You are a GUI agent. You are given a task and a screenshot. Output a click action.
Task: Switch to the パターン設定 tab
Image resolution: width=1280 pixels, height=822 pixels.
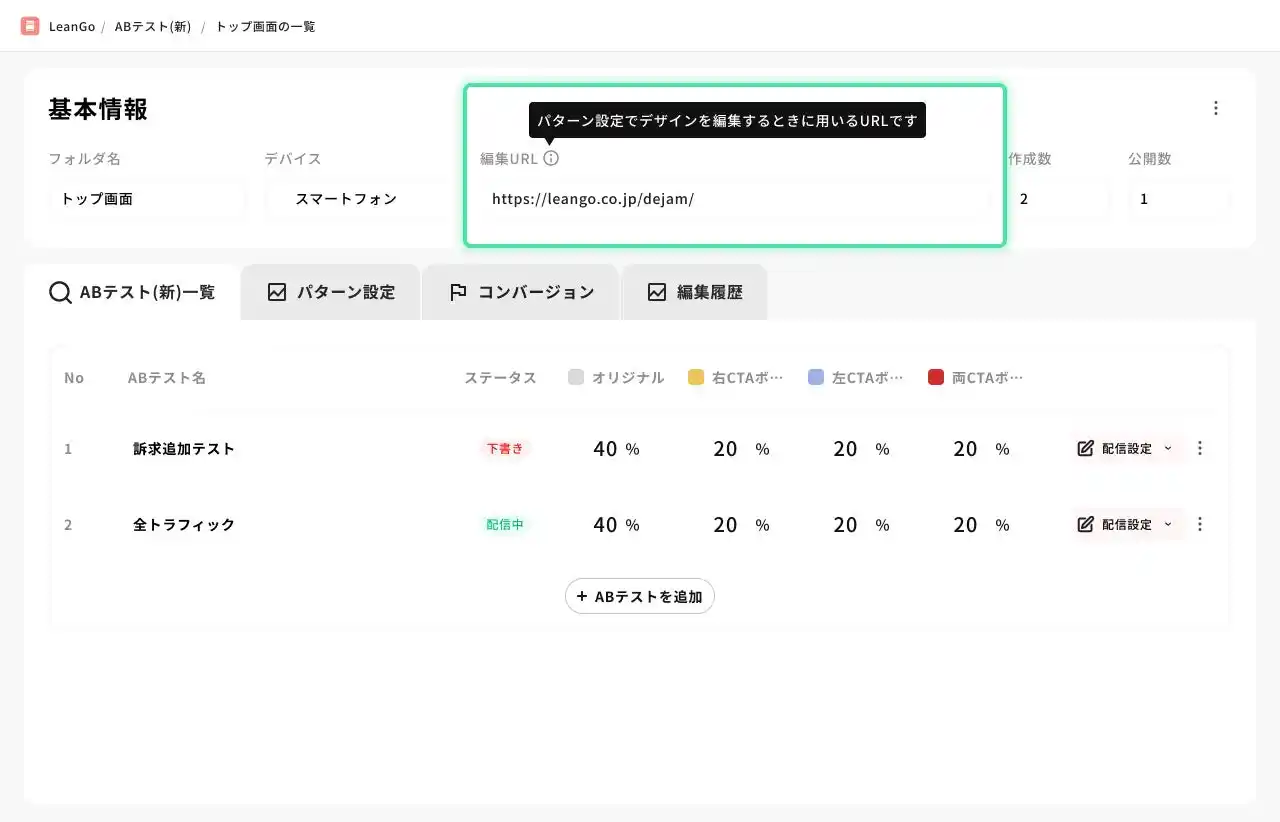(331, 292)
